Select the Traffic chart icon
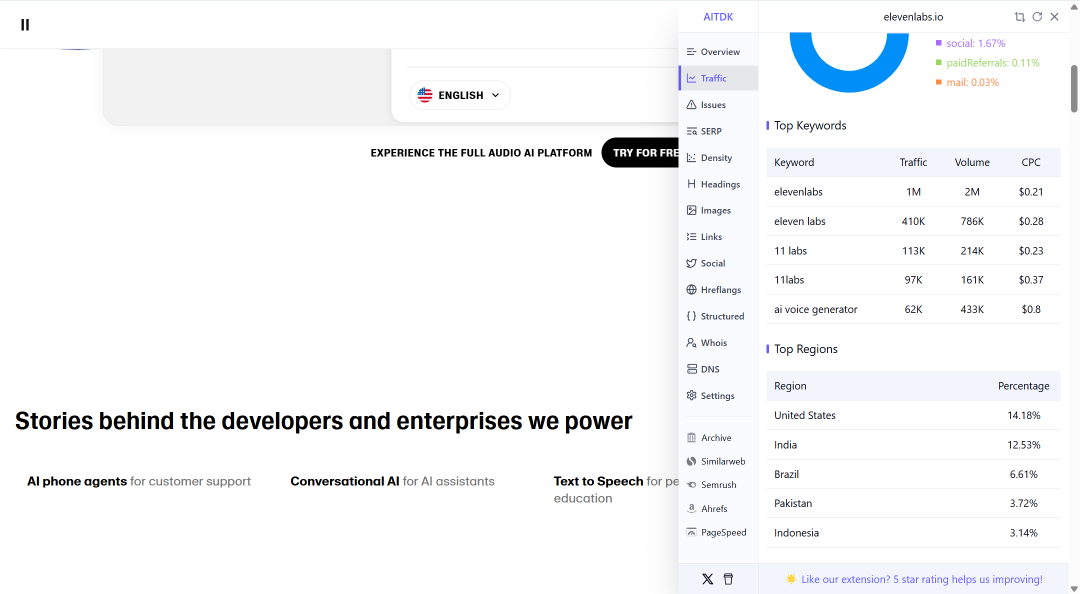The image size is (1080, 594). click(691, 78)
